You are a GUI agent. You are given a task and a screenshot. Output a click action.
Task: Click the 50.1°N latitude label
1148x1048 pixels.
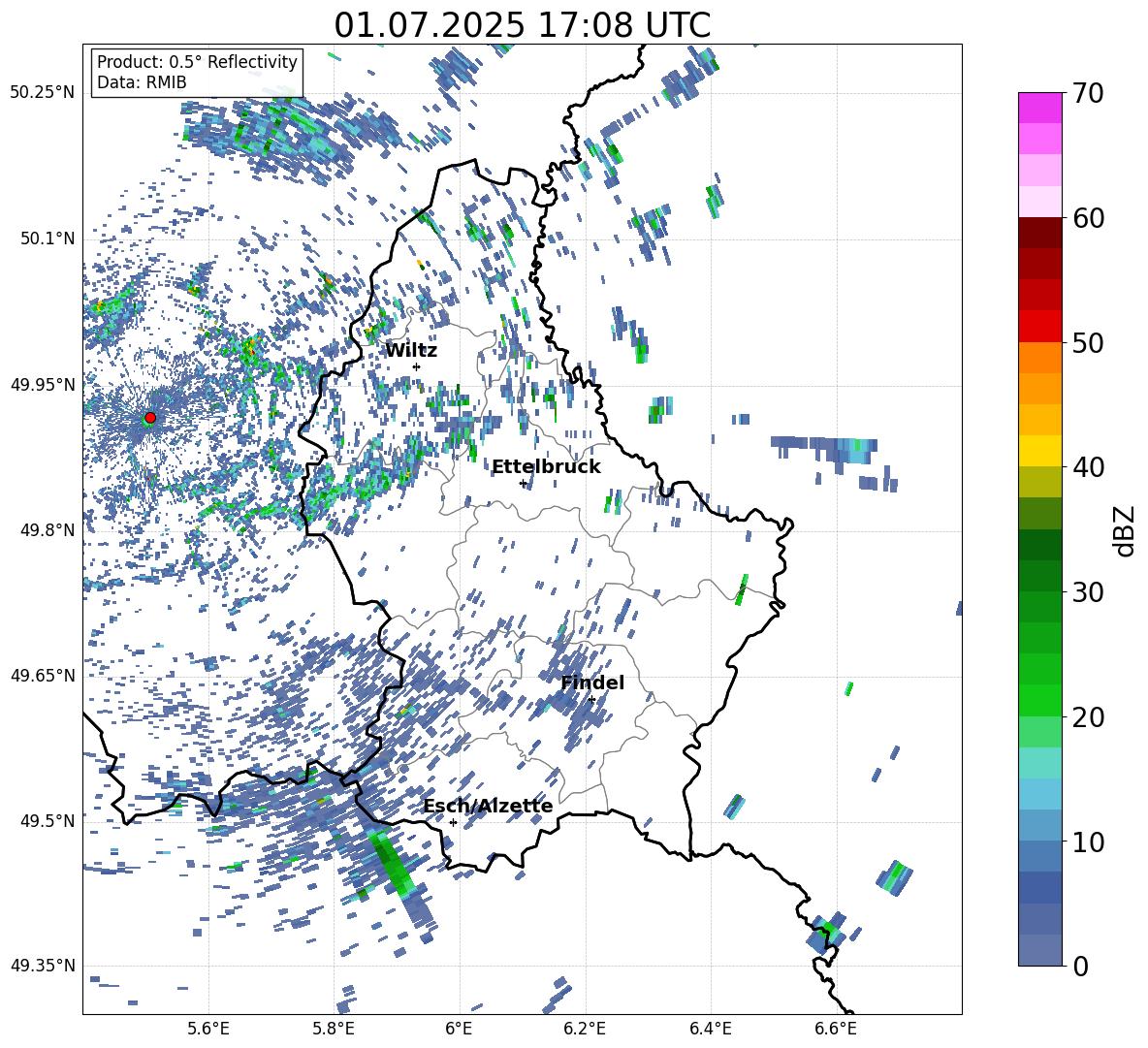point(48,238)
